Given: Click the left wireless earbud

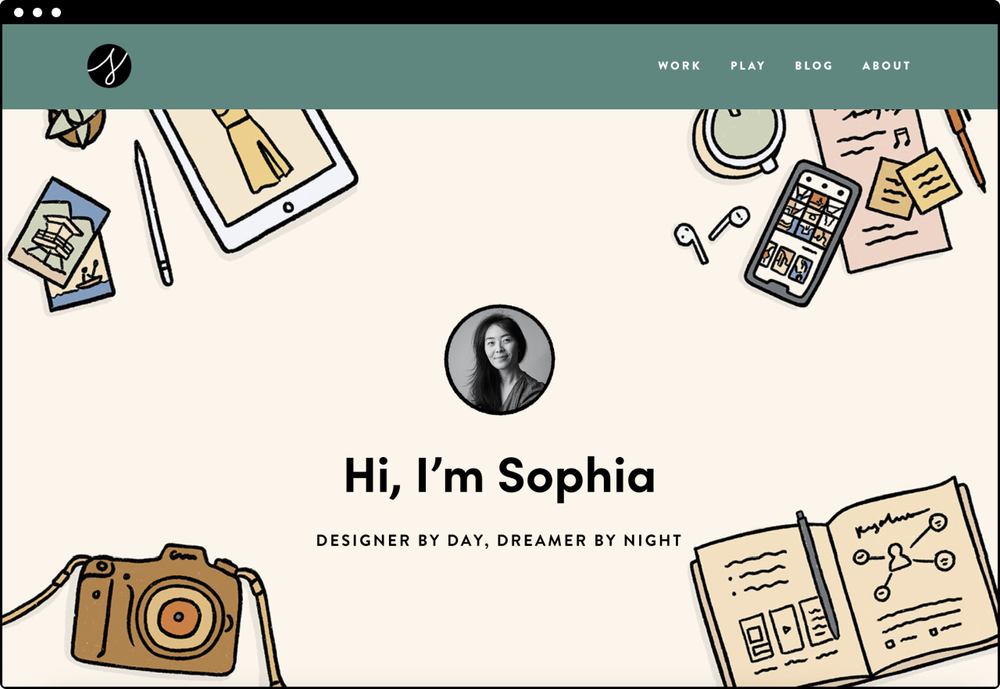Looking at the screenshot, I should click(x=691, y=242).
